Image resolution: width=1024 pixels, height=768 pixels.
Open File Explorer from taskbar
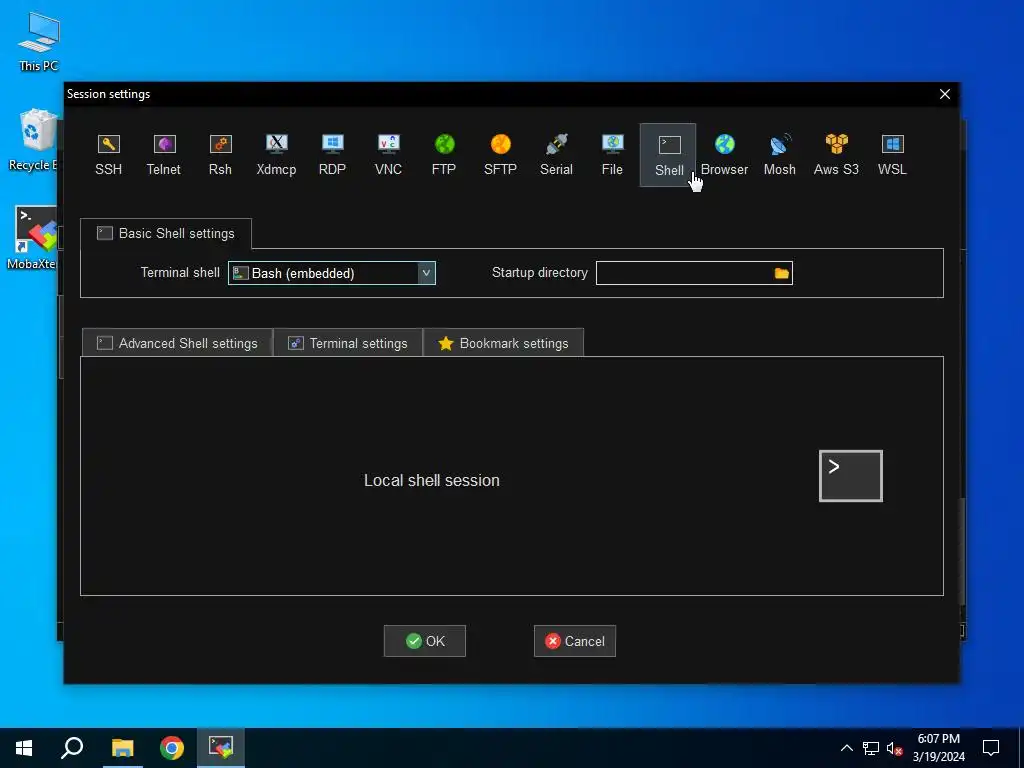coord(122,748)
